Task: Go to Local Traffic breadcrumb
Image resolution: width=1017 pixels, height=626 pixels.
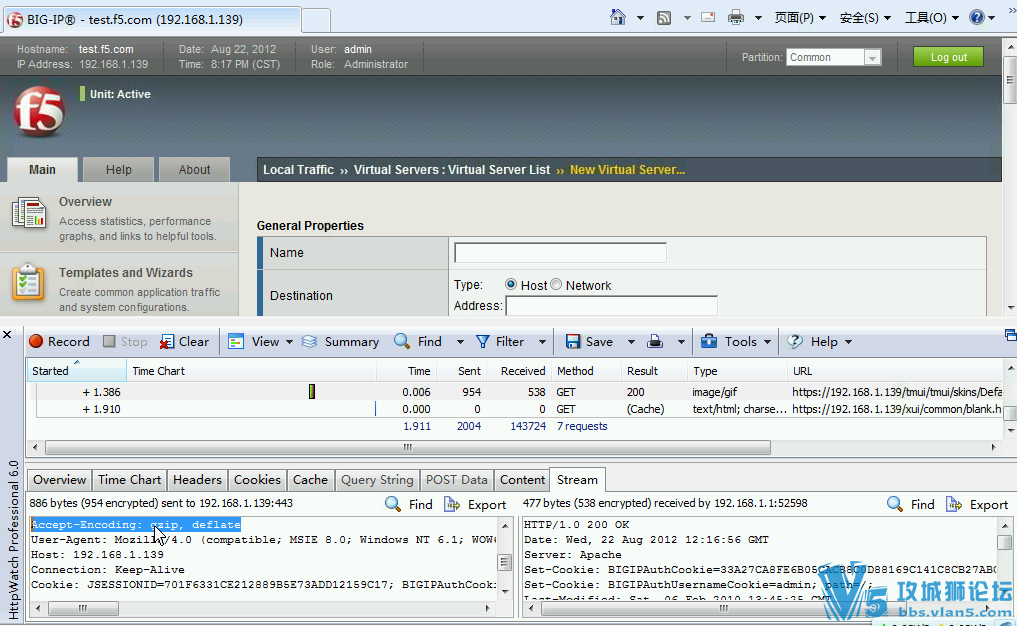Action: pos(298,170)
